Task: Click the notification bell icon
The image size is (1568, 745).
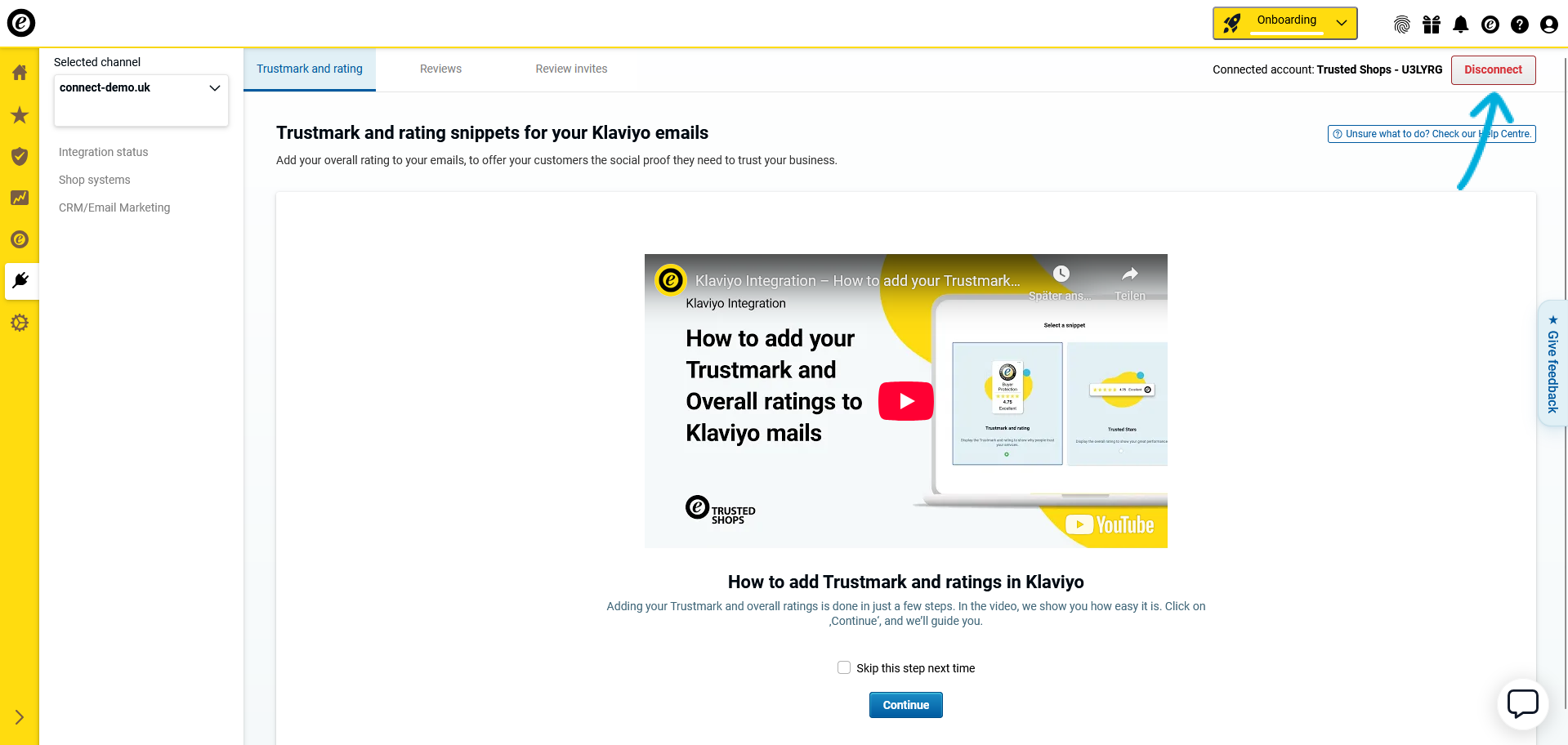Action: click(1460, 25)
